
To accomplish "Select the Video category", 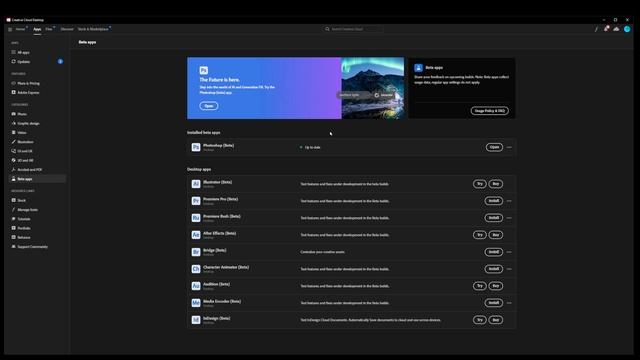I will pos(37,133).
